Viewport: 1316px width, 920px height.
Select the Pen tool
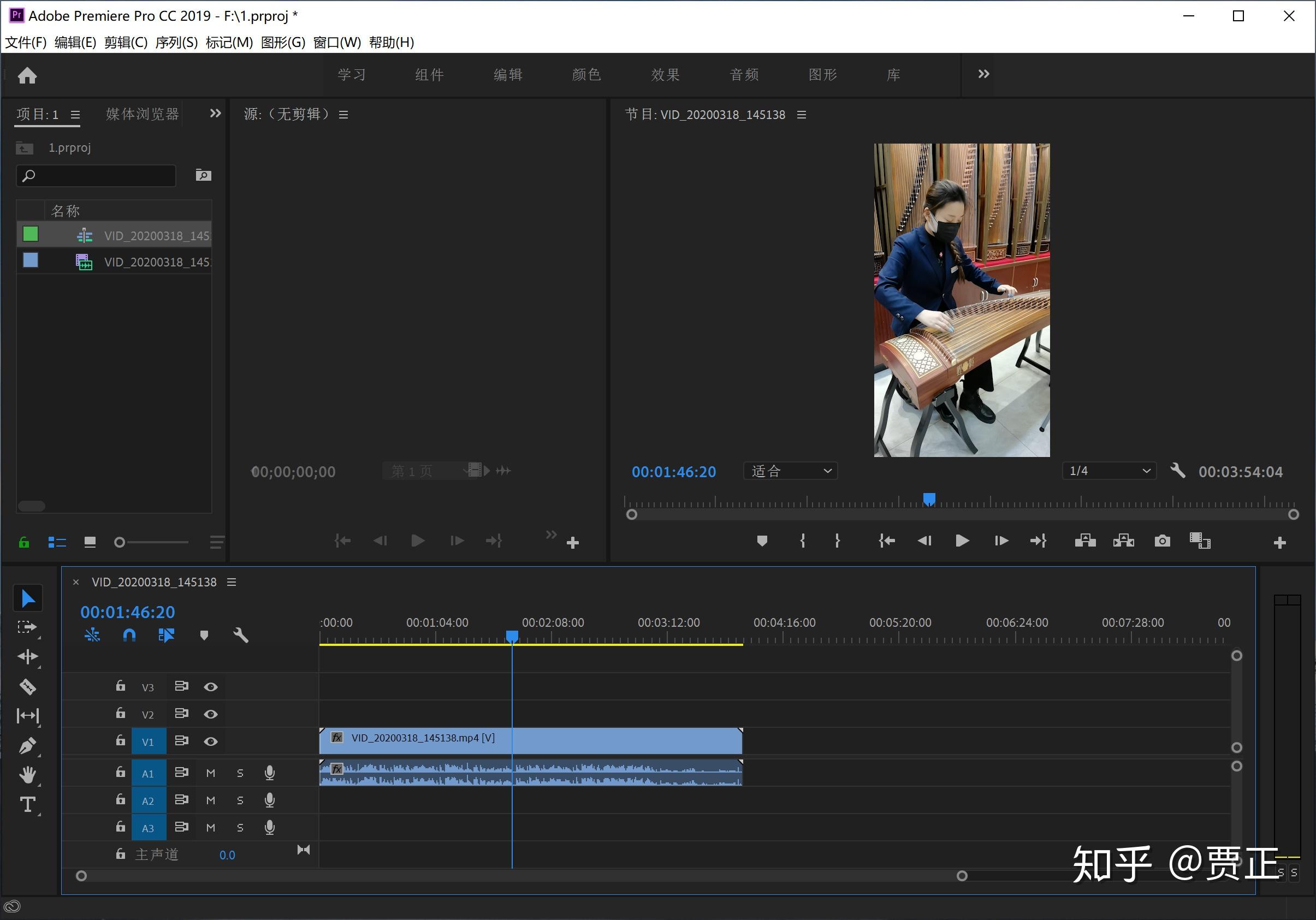27,745
